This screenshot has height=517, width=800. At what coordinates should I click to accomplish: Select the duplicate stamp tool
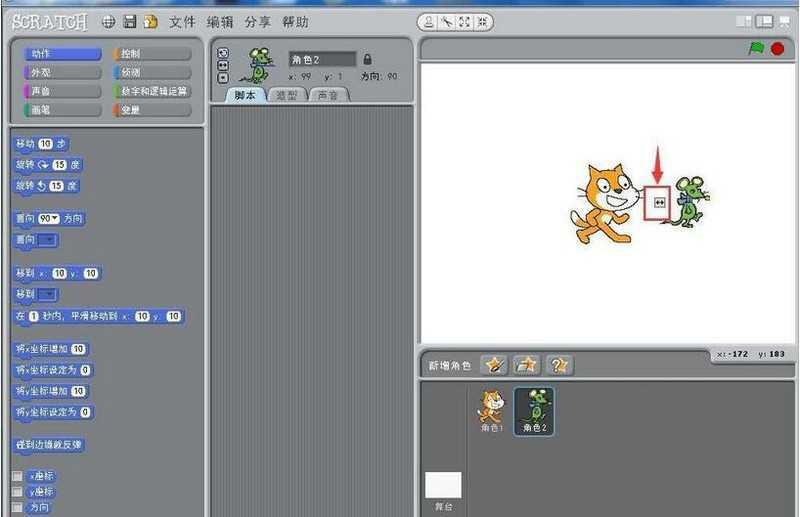click(428, 21)
